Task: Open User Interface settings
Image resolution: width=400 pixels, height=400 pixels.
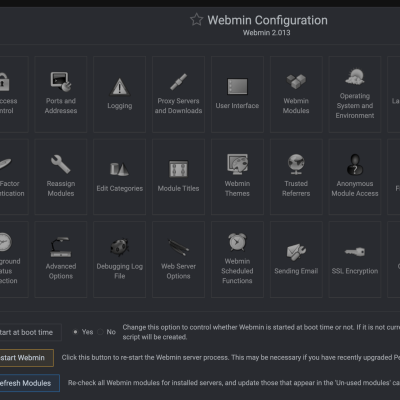Action: pyautogui.click(x=237, y=94)
